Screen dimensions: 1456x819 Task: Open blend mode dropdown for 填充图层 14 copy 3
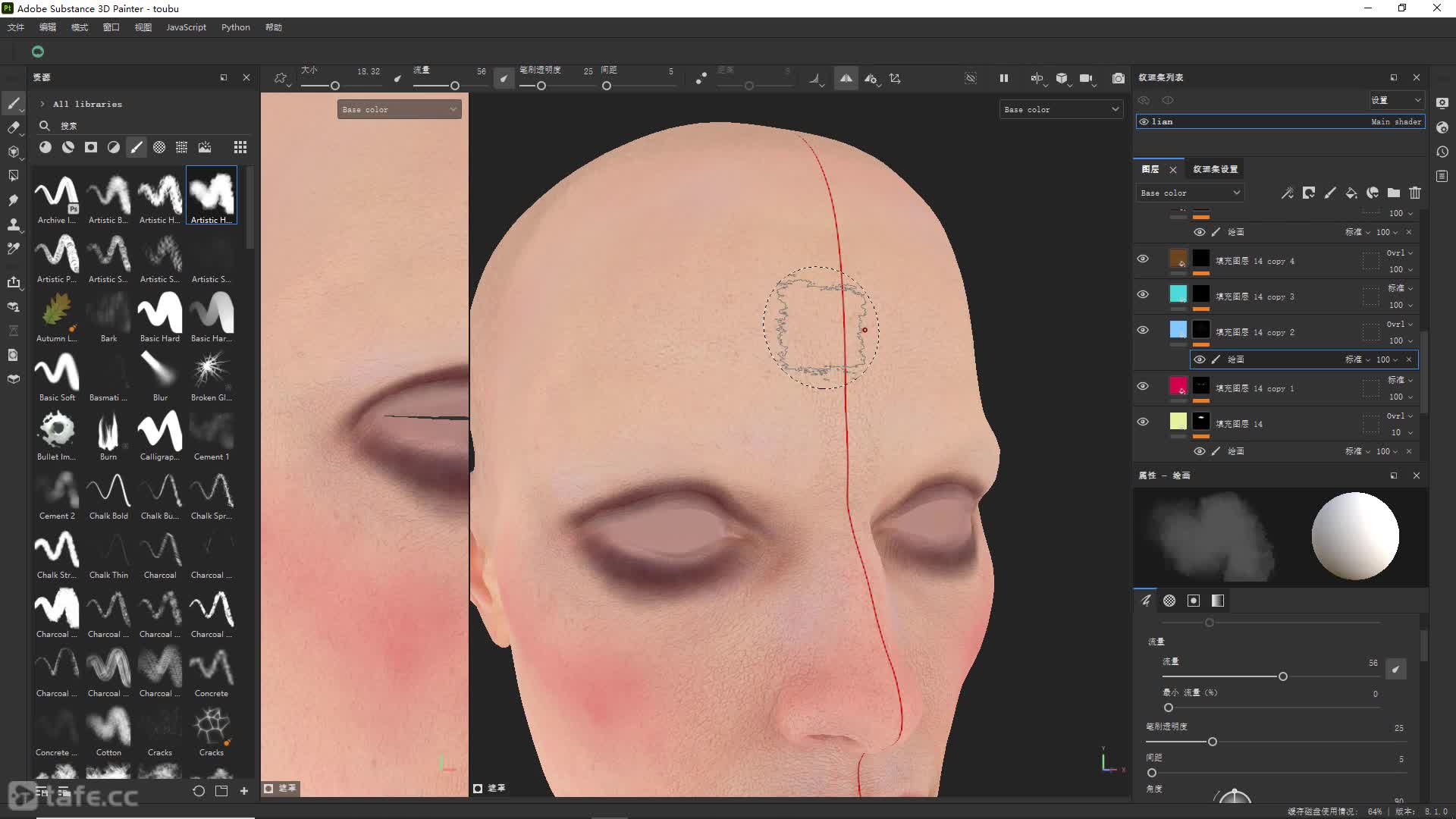1400,288
